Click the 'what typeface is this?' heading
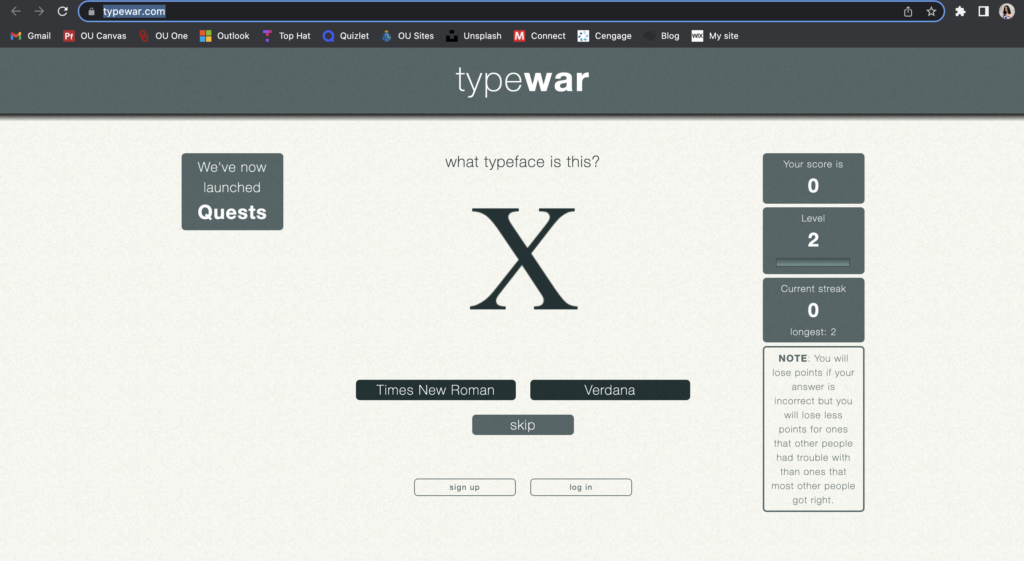1024x561 pixels. click(x=522, y=162)
